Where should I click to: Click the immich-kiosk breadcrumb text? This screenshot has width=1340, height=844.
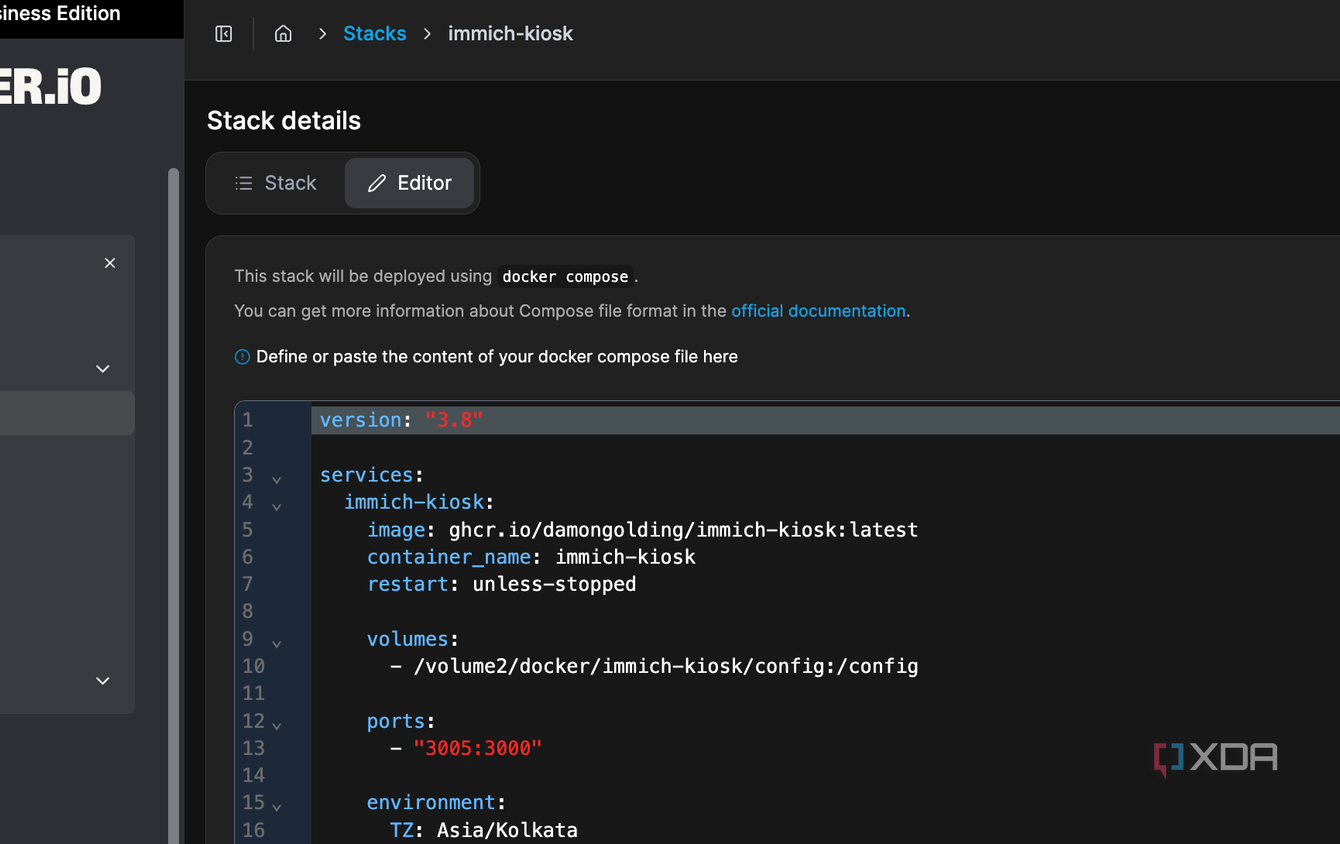(x=510, y=33)
